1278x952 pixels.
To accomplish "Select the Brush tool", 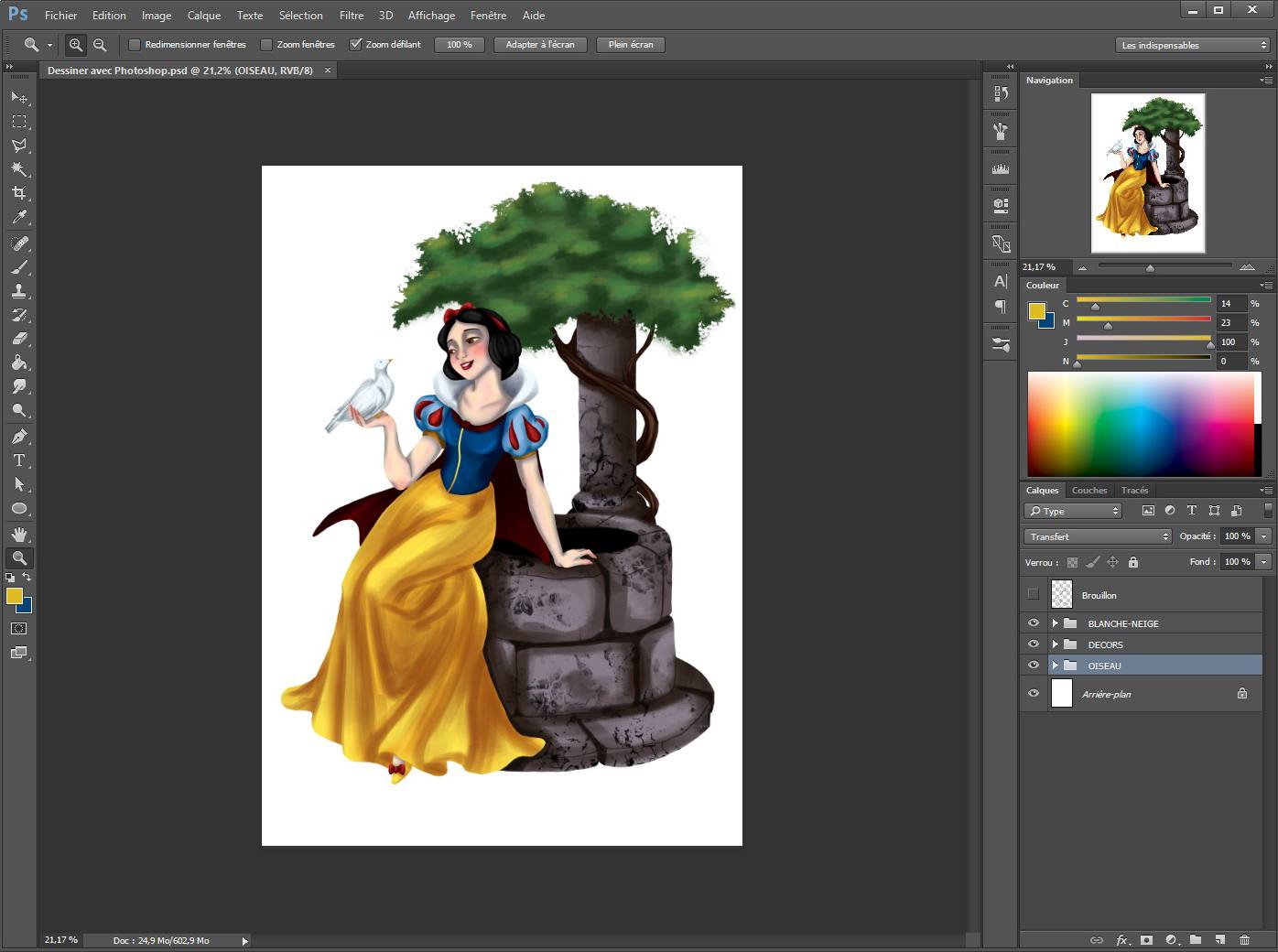I will pos(19,267).
